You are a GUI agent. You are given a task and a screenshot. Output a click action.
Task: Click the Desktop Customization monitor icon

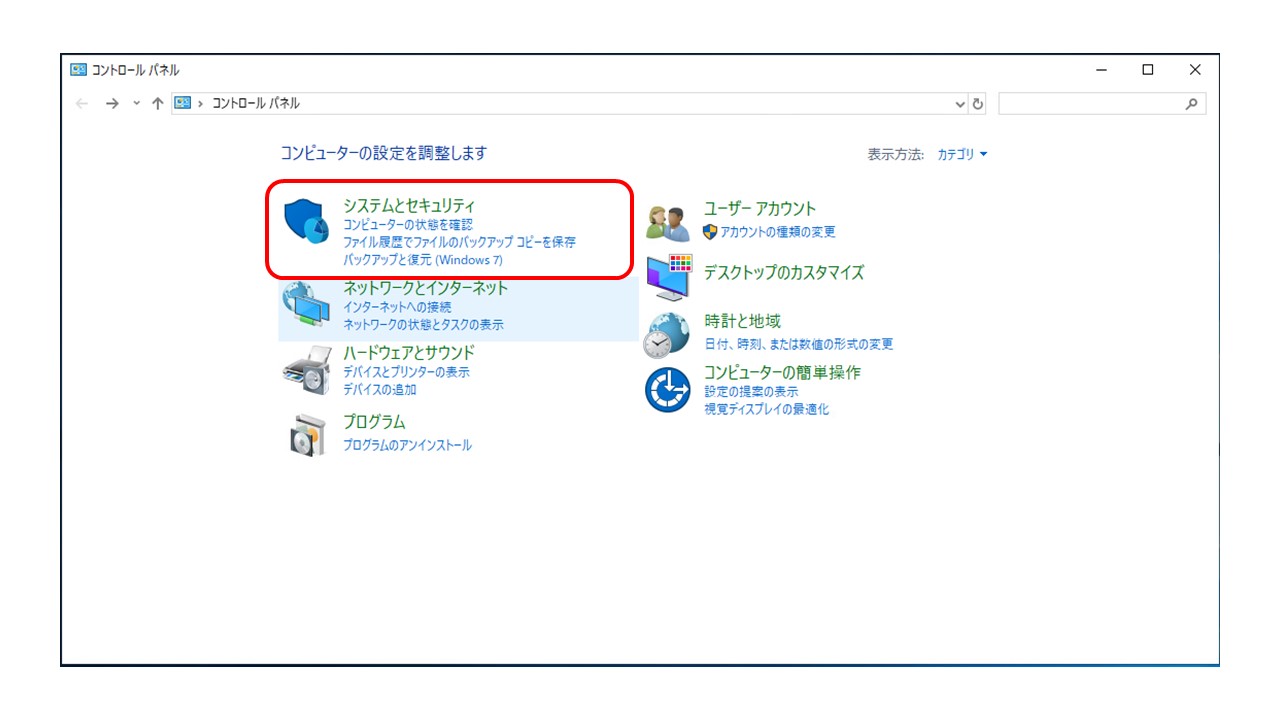click(668, 276)
